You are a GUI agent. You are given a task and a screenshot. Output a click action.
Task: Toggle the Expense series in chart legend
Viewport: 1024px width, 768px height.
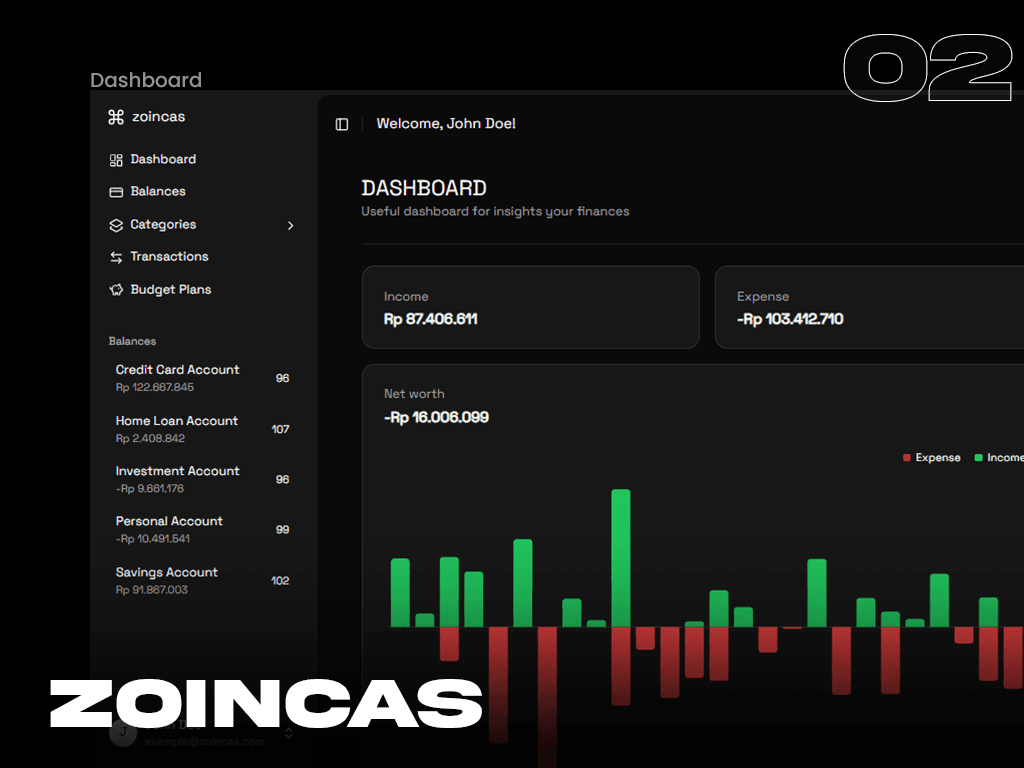(931, 457)
